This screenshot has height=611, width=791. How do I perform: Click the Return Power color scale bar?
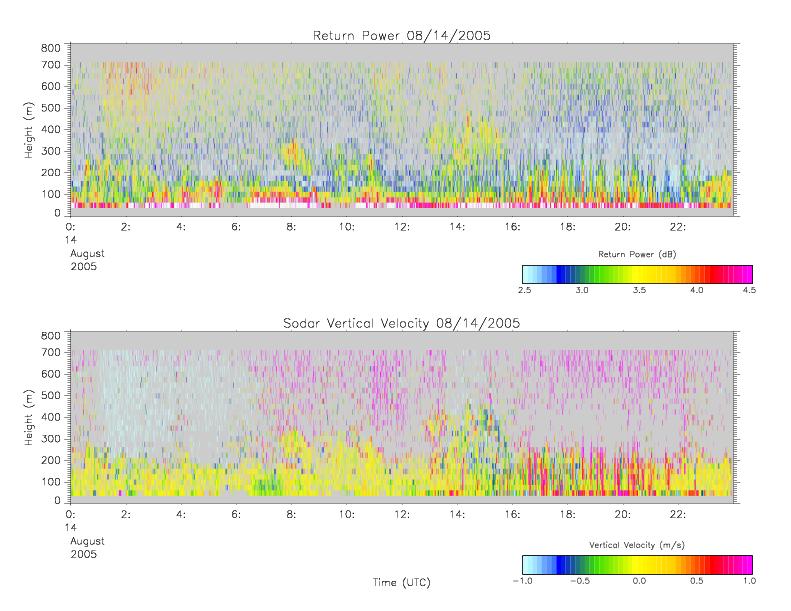pos(638,274)
